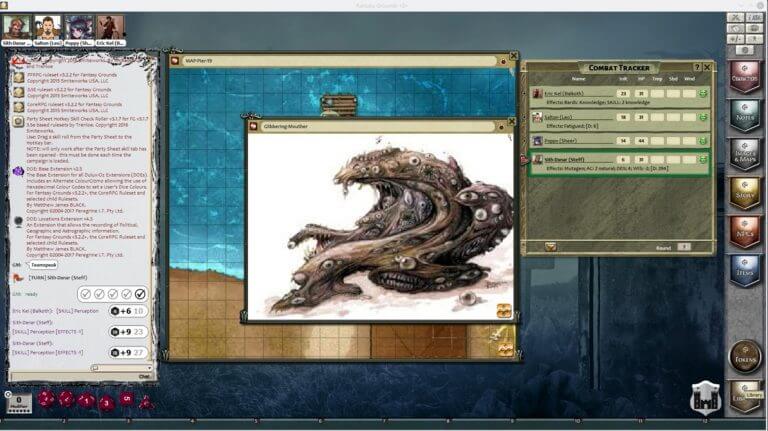The width and height of the screenshot is (768, 431).
Task: Open the round Tokens button
Action: (x=745, y=357)
